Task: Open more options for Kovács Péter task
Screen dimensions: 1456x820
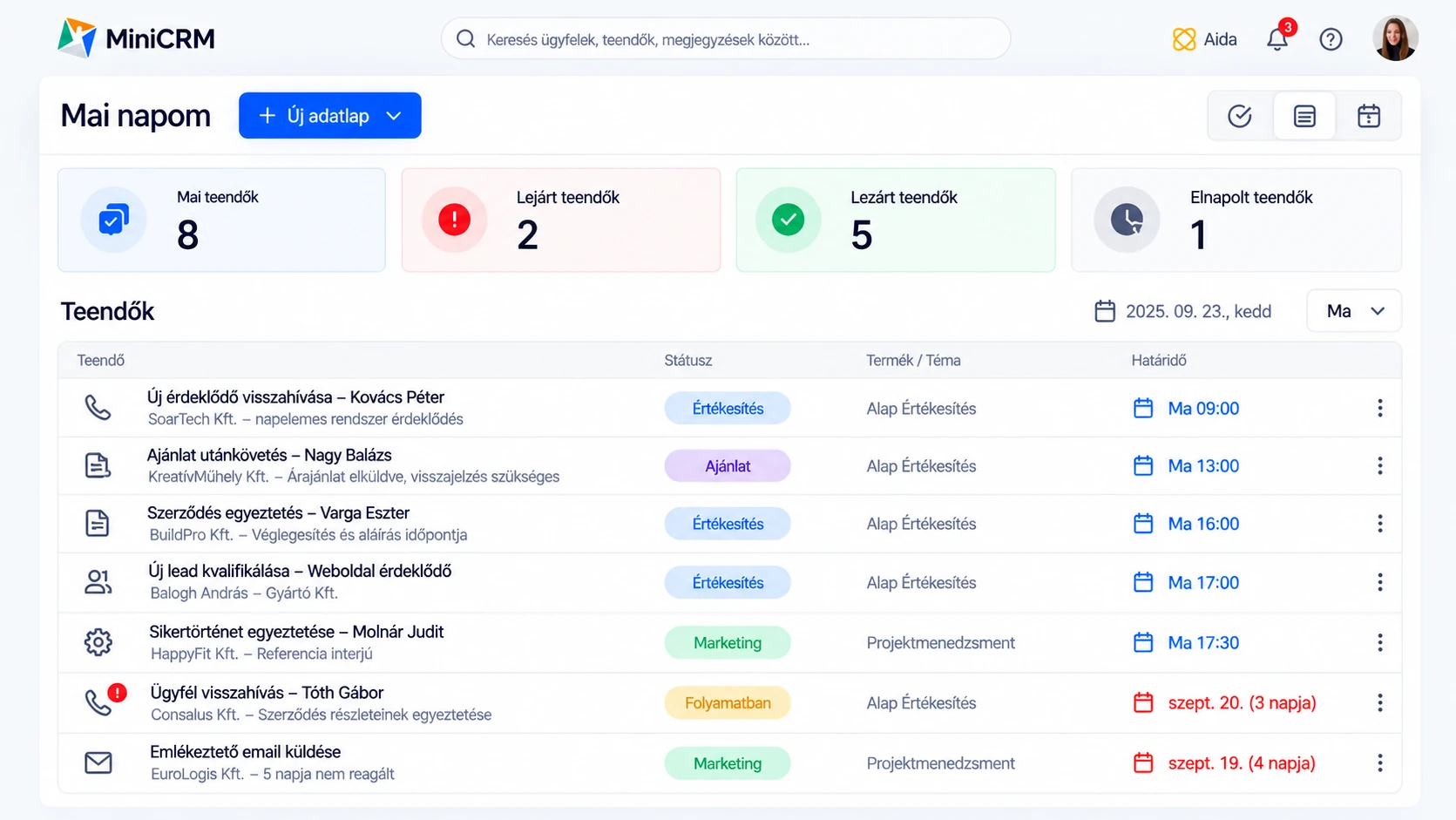Action: [x=1380, y=408]
